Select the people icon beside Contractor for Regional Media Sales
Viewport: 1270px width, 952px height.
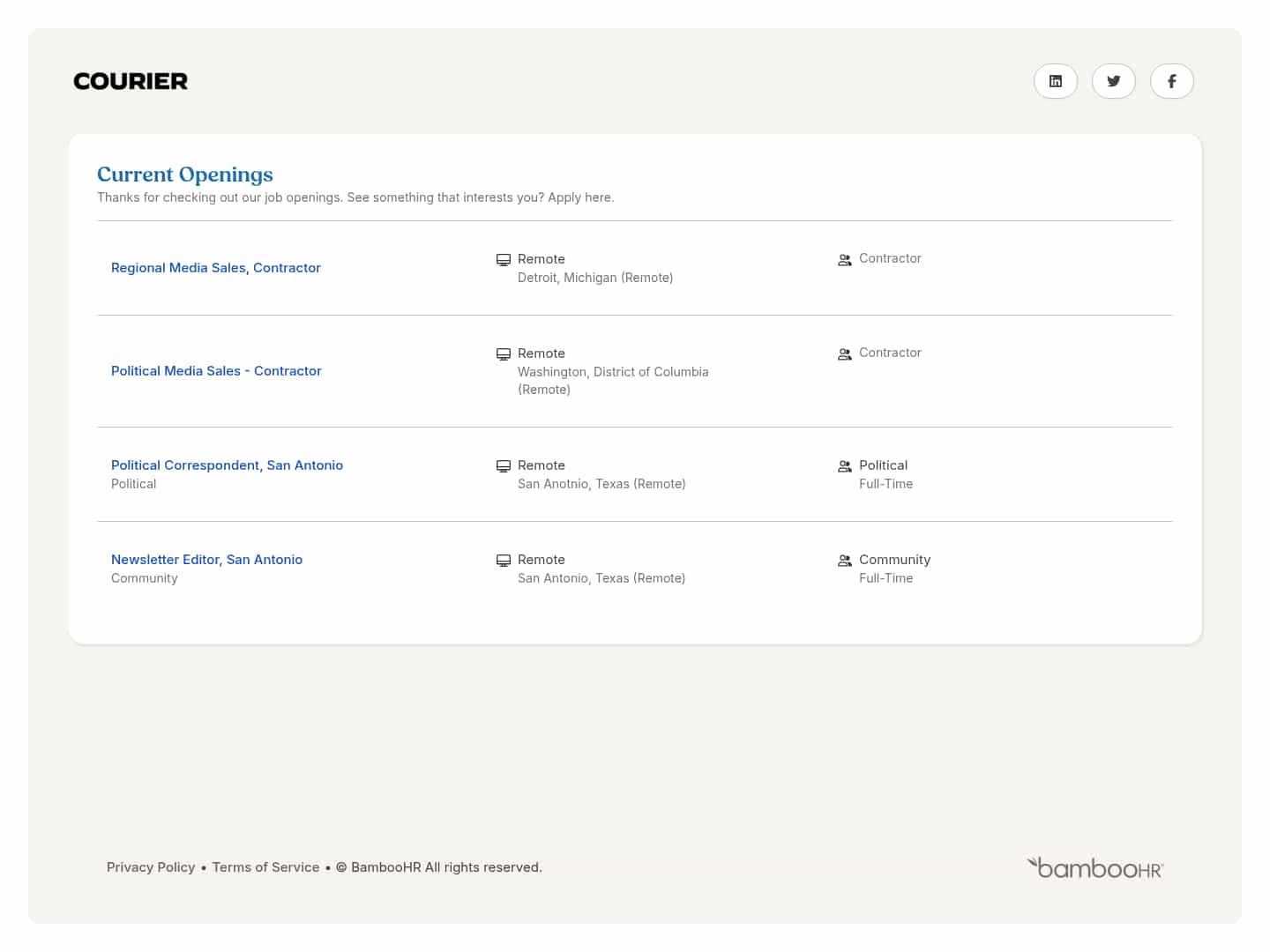point(845,259)
